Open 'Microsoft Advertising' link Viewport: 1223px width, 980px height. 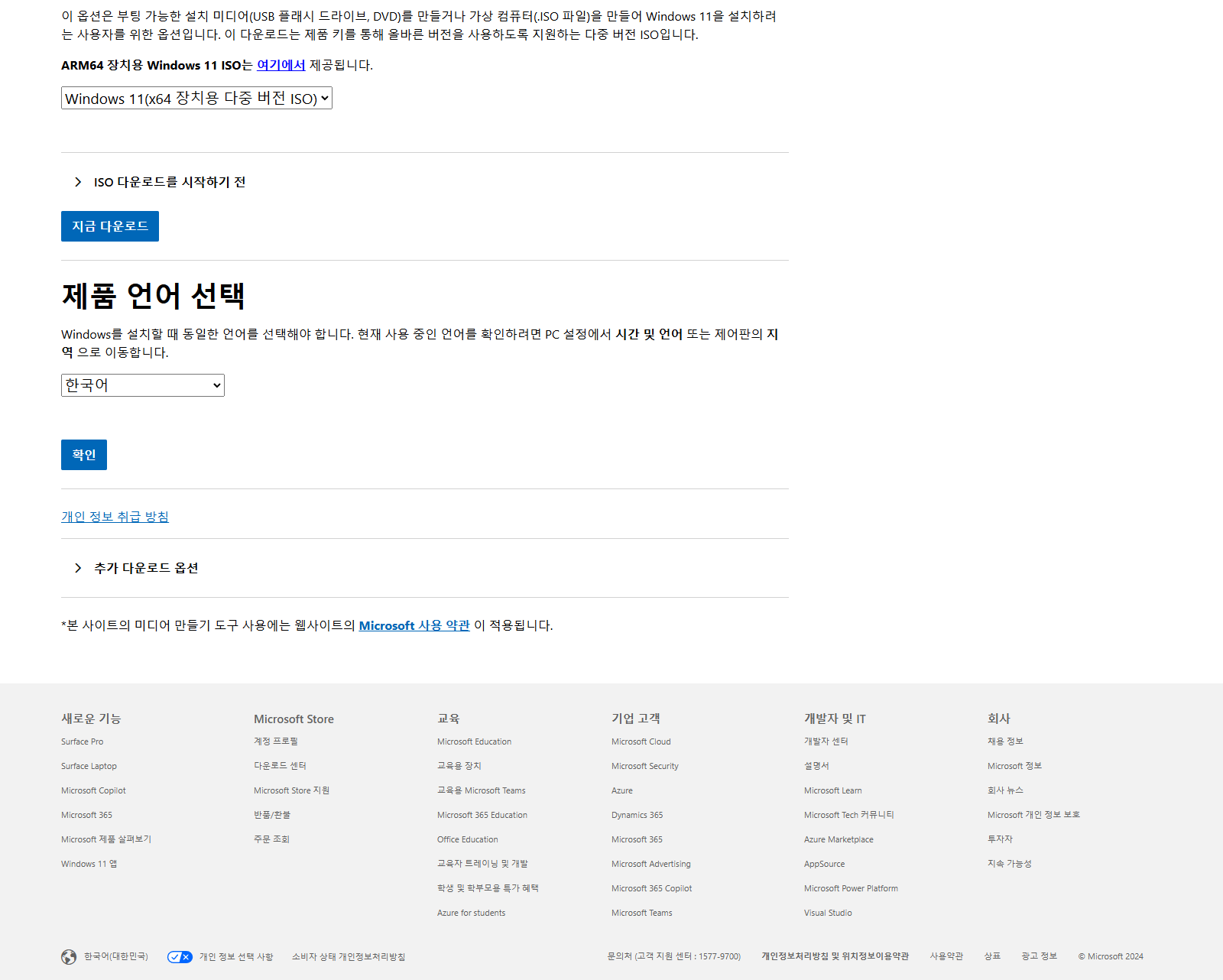tap(650, 864)
